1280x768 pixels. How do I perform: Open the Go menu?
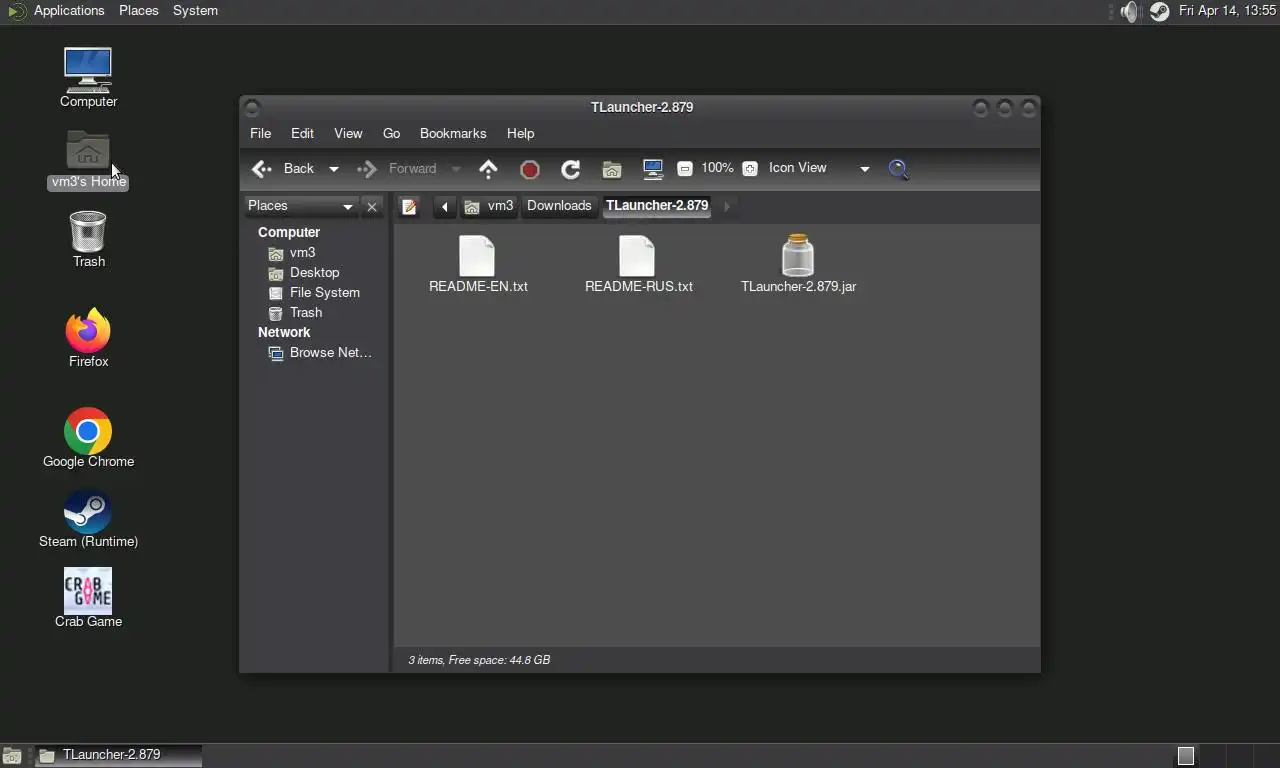[391, 133]
